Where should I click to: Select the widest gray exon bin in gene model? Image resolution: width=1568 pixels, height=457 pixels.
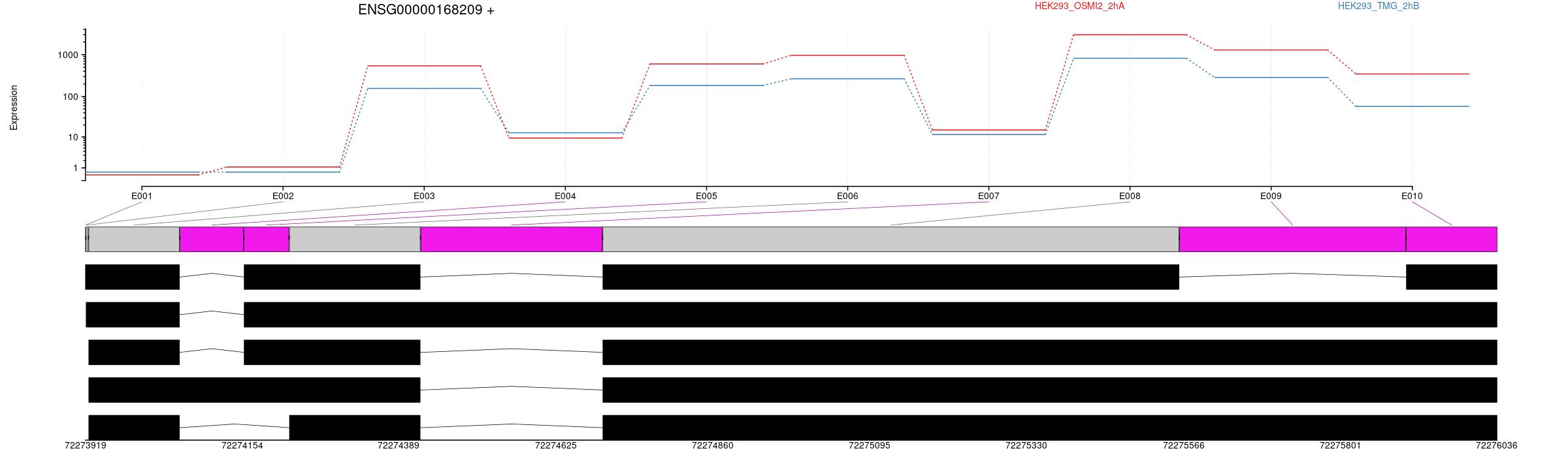[x=890, y=239]
